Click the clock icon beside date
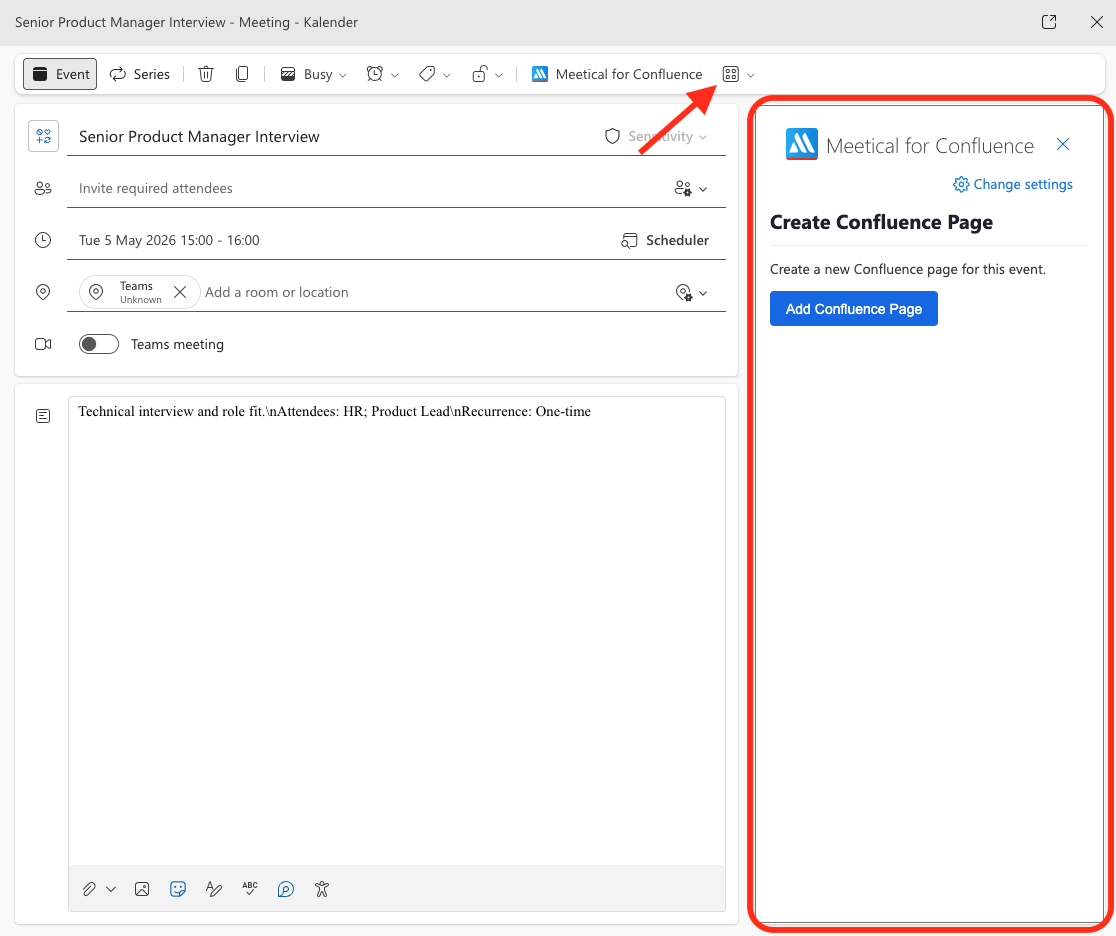Screen dimensions: 1116x936 43,241
